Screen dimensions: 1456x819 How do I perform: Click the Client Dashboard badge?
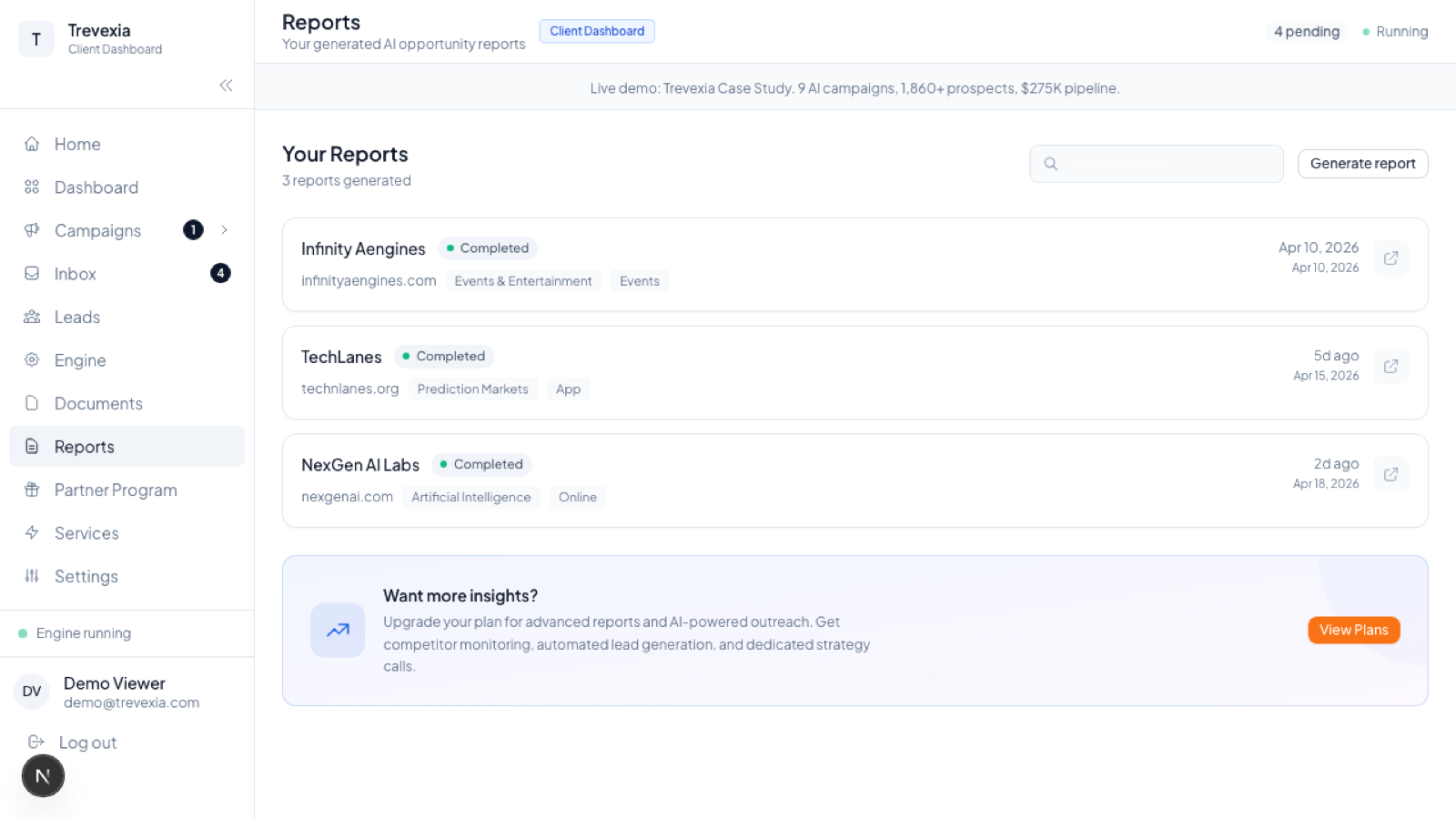597,31
